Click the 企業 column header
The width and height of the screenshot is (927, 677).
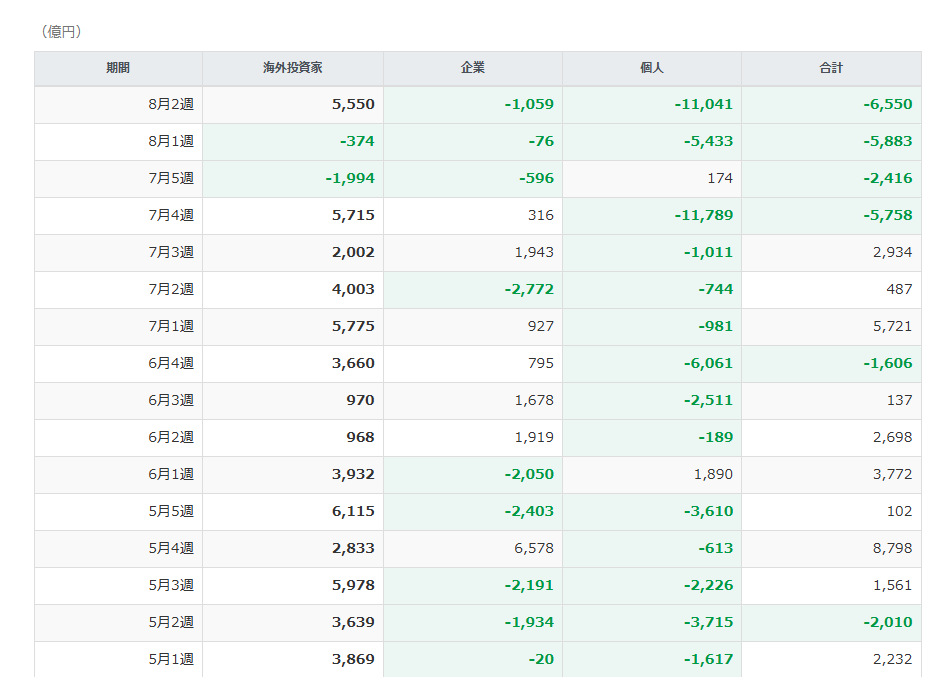click(x=473, y=68)
